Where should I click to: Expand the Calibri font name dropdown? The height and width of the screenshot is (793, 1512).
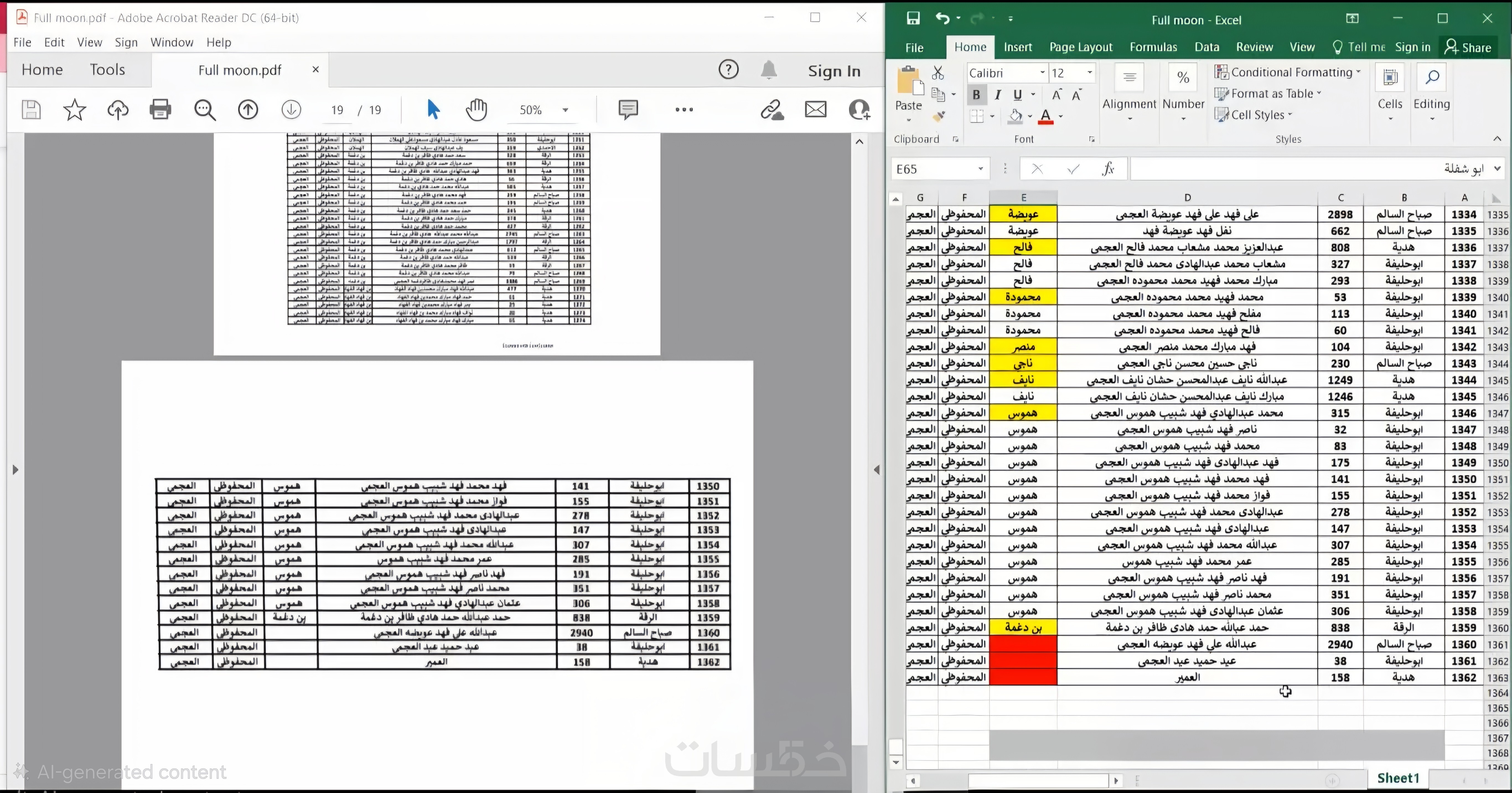[1042, 73]
